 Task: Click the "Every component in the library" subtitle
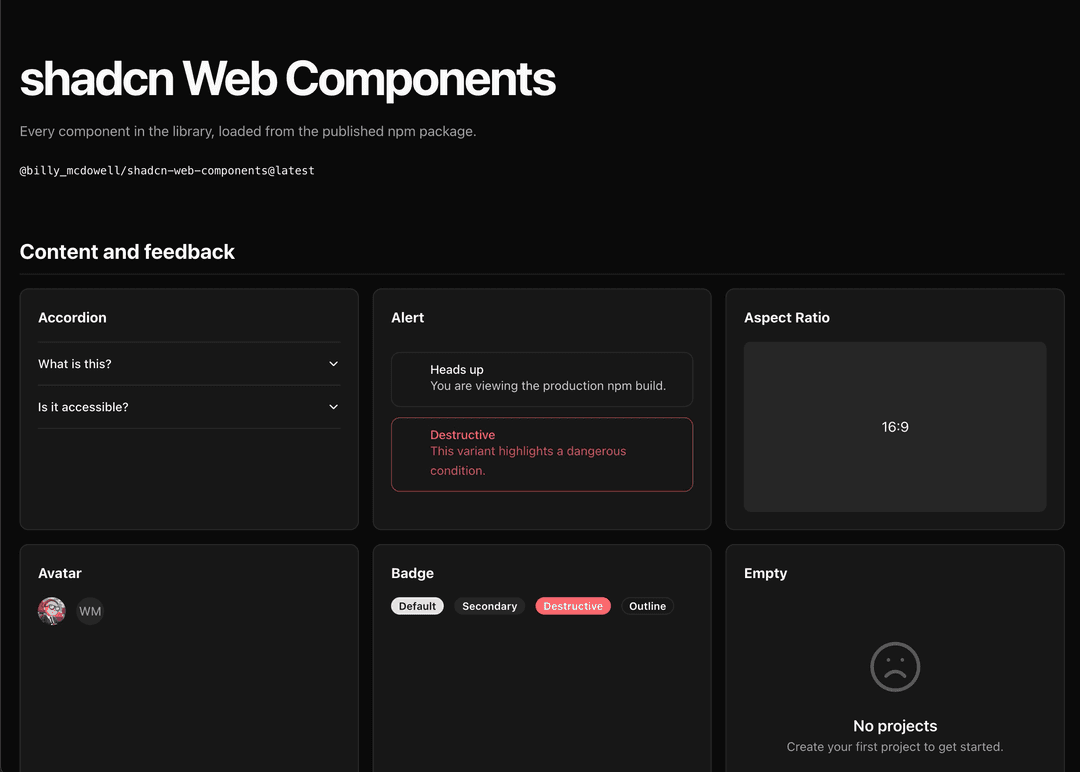(x=248, y=131)
